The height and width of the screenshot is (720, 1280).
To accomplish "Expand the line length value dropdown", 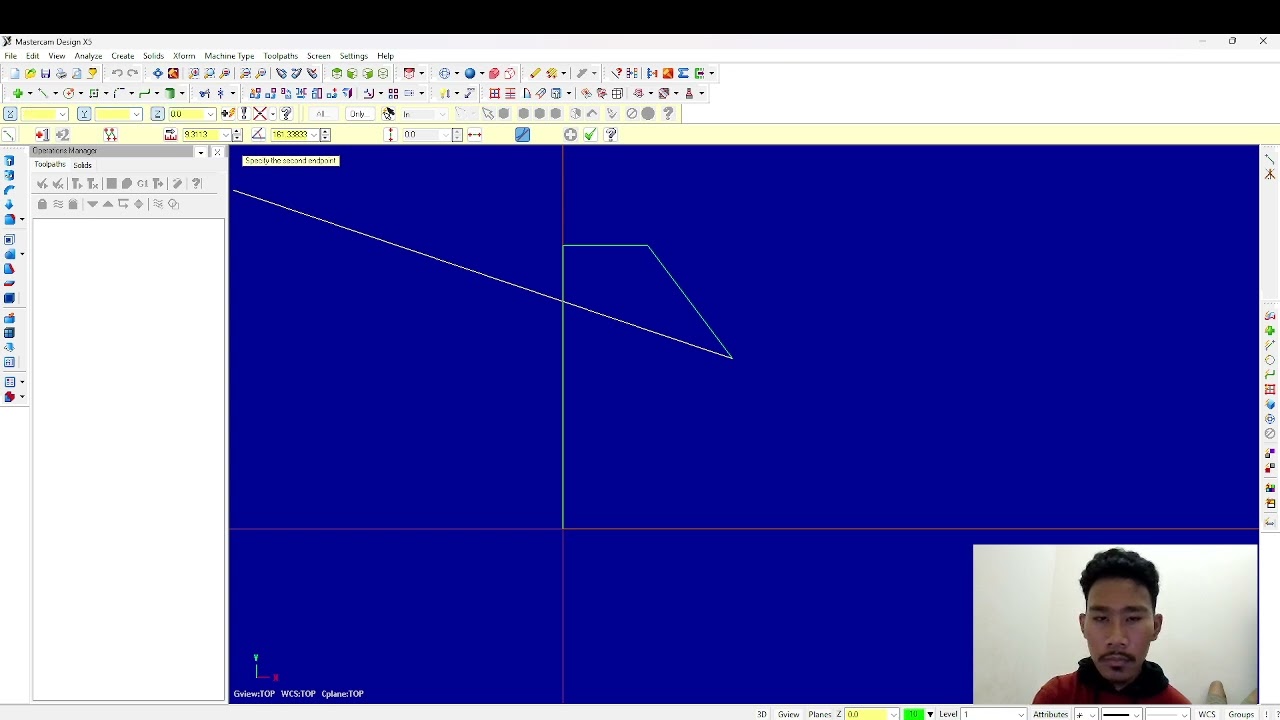I will pyautogui.click(x=225, y=135).
